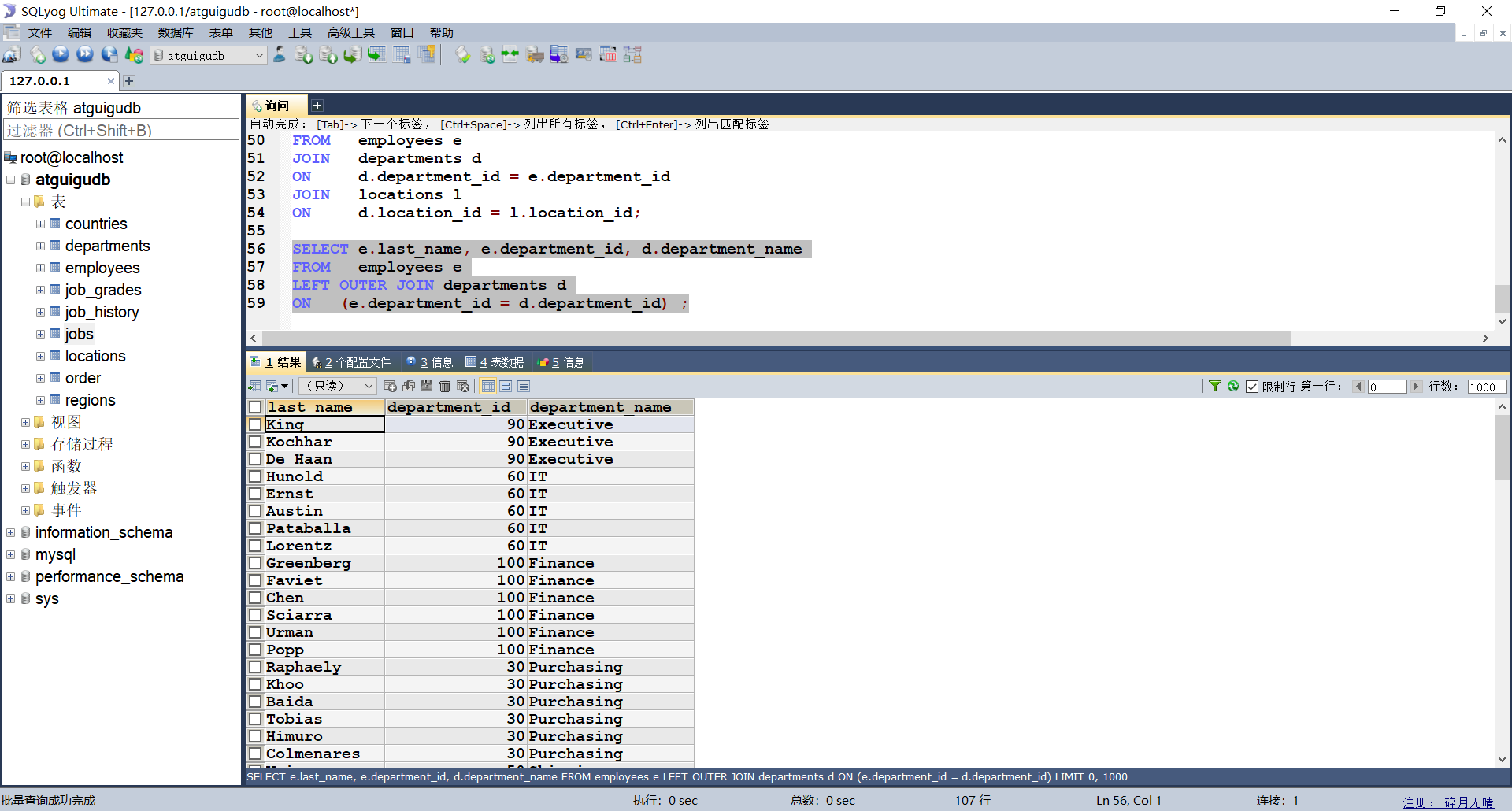Click the schema sync green arrows icon

click(511, 55)
